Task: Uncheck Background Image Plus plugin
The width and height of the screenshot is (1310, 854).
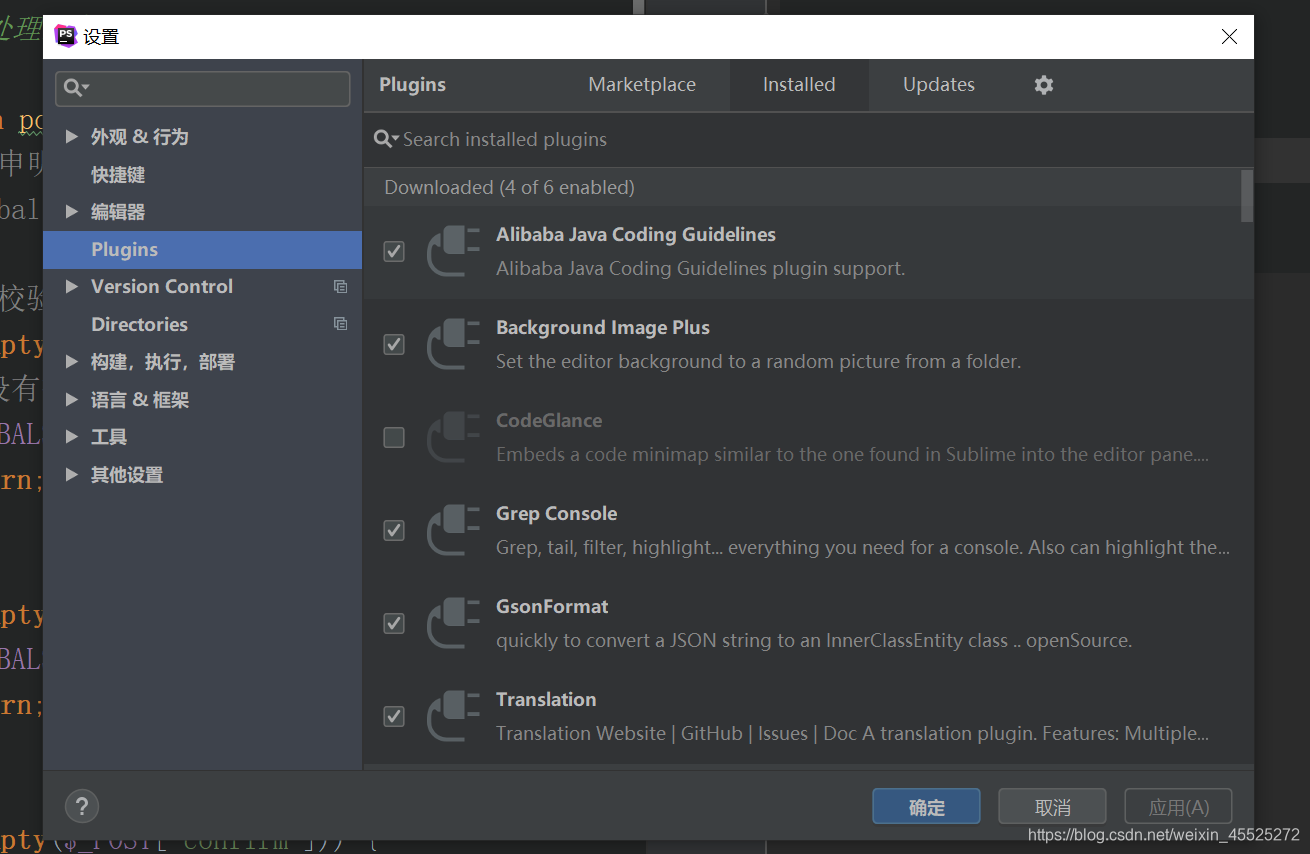Action: click(394, 344)
